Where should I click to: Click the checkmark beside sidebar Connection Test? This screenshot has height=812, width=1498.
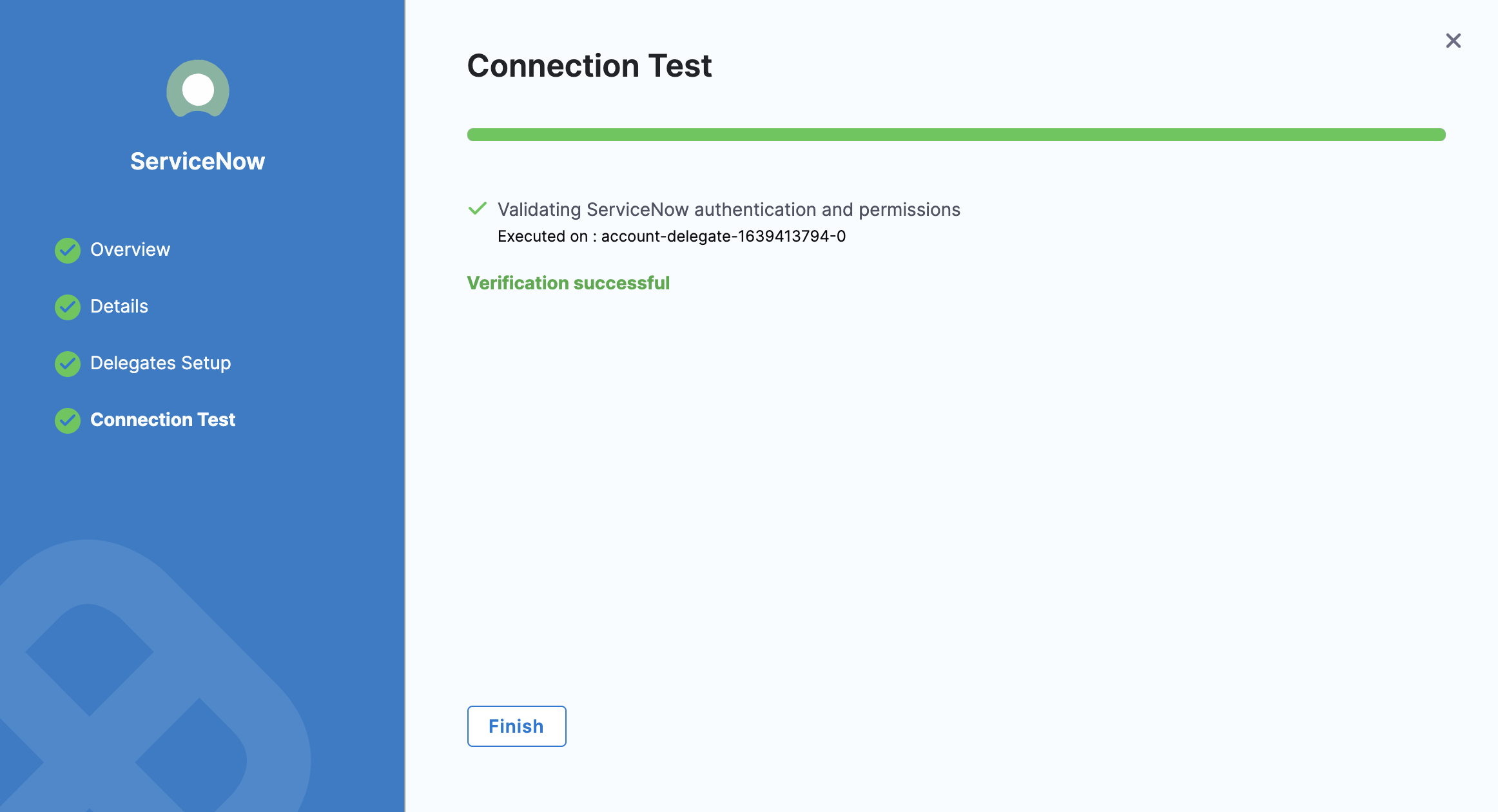click(68, 420)
